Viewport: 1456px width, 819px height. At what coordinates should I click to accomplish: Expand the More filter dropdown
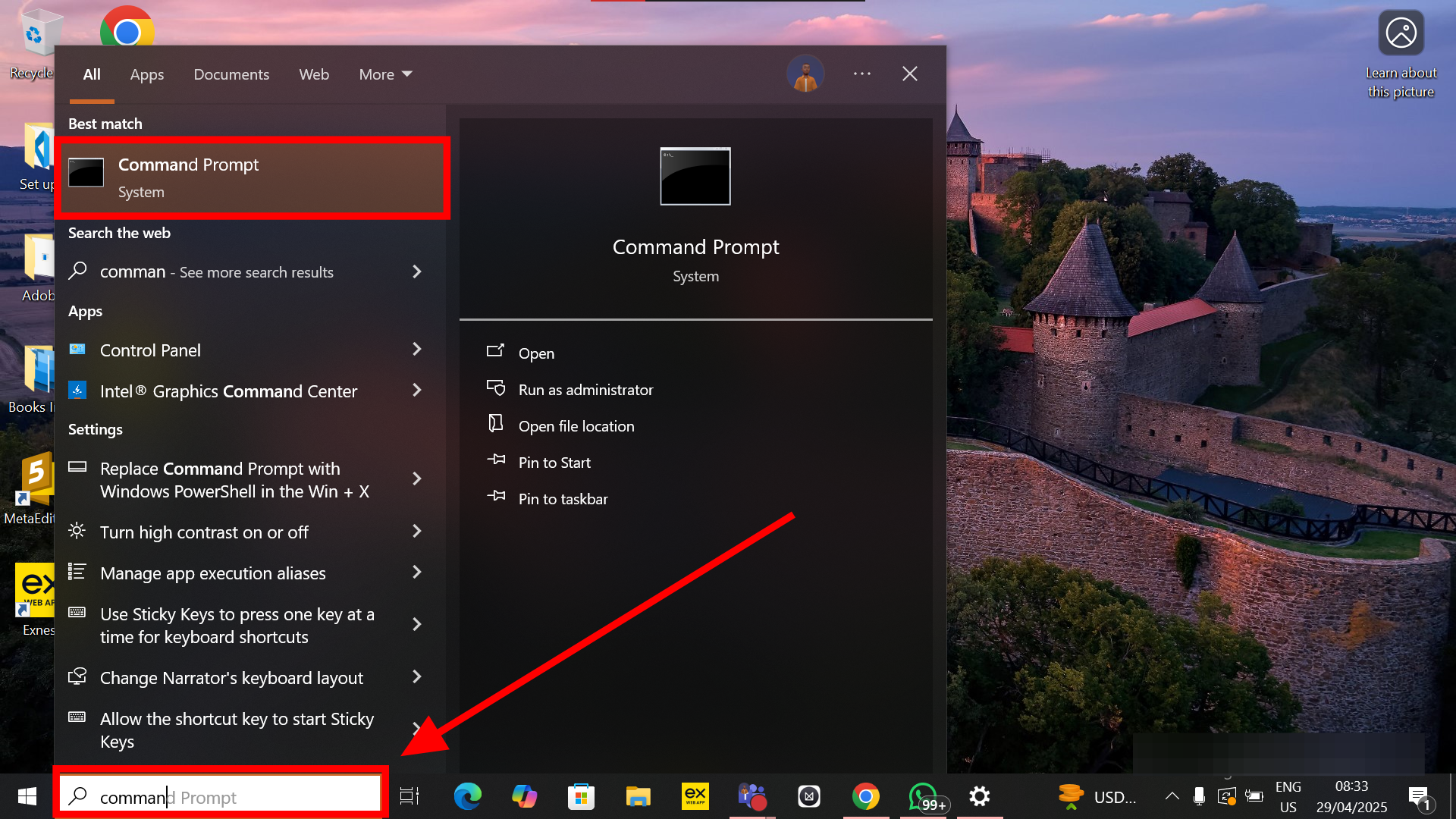(x=385, y=74)
